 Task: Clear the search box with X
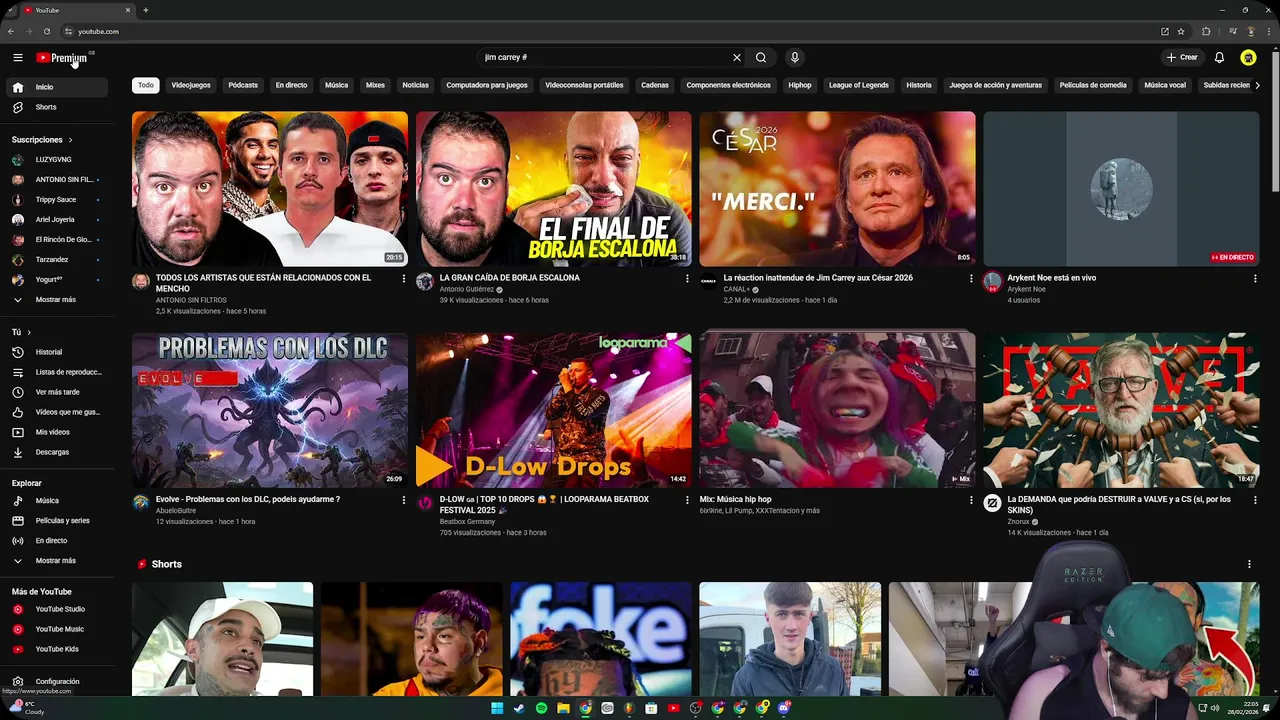tap(737, 58)
